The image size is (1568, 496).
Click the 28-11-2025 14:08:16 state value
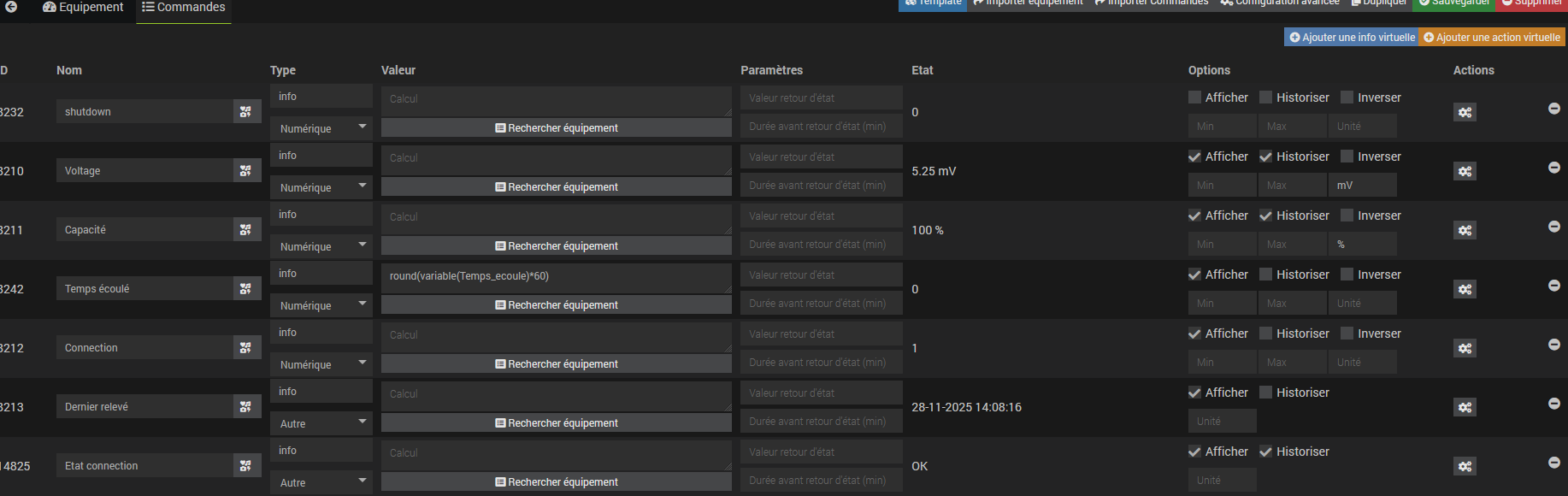[x=966, y=407]
